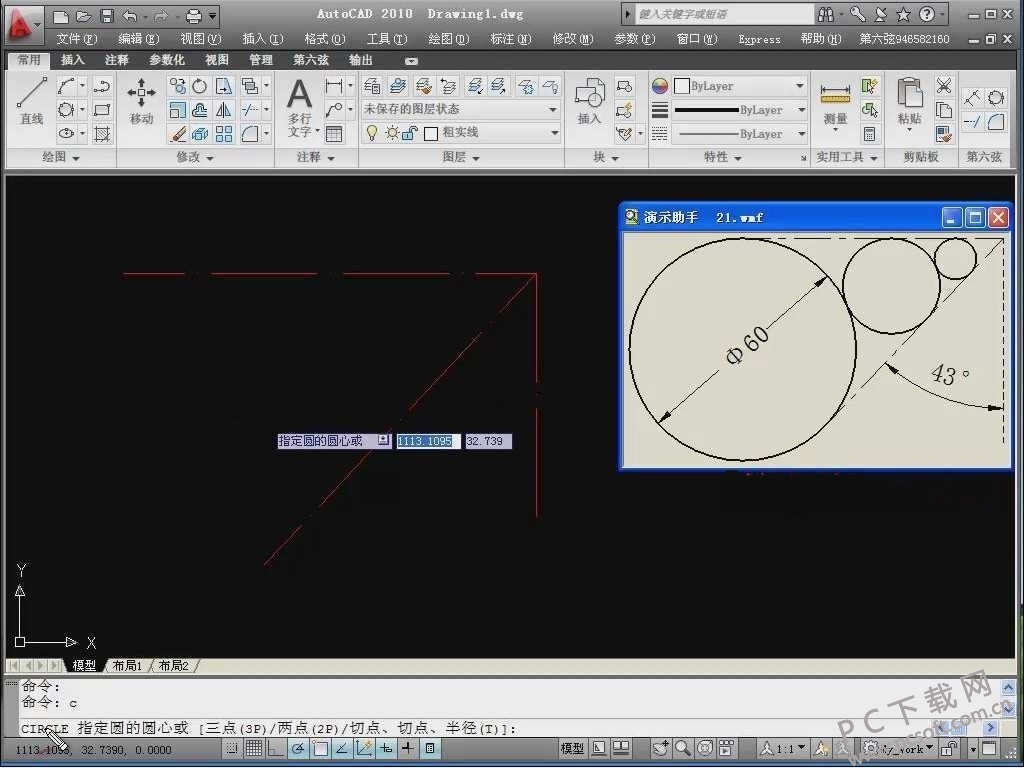Image resolution: width=1024 pixels, height=768 pixels.
Task: Open Quick Calculator icon
Action: (869, 135)
